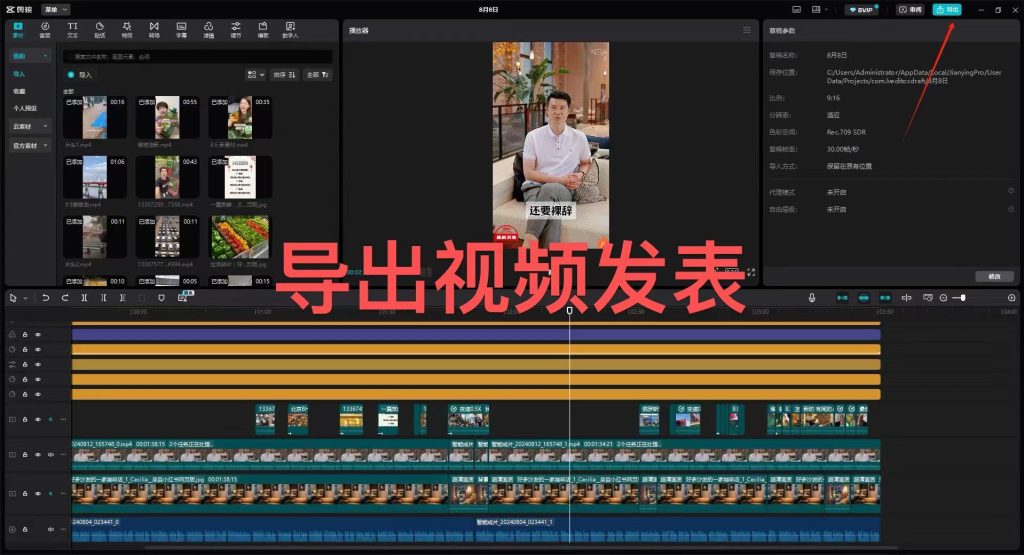Viewport: 1024px width, 555px height.
Task: Open the 特效 effects tab
Action: point(127,29)
